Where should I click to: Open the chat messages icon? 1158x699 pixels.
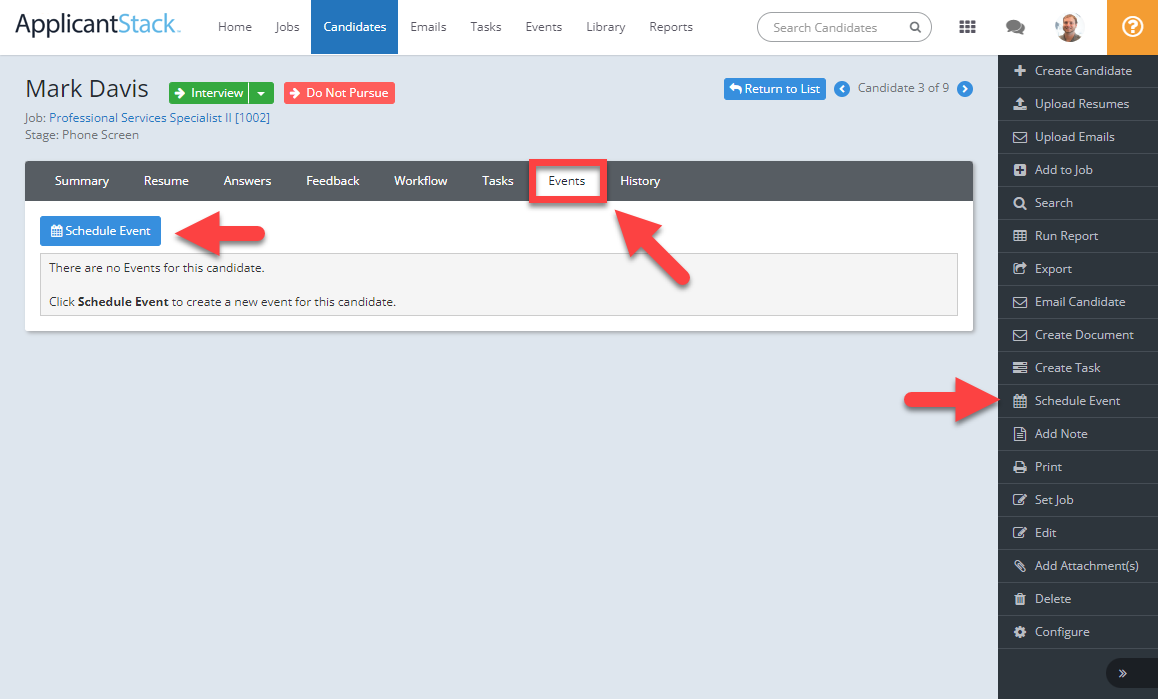[1014, 27]
